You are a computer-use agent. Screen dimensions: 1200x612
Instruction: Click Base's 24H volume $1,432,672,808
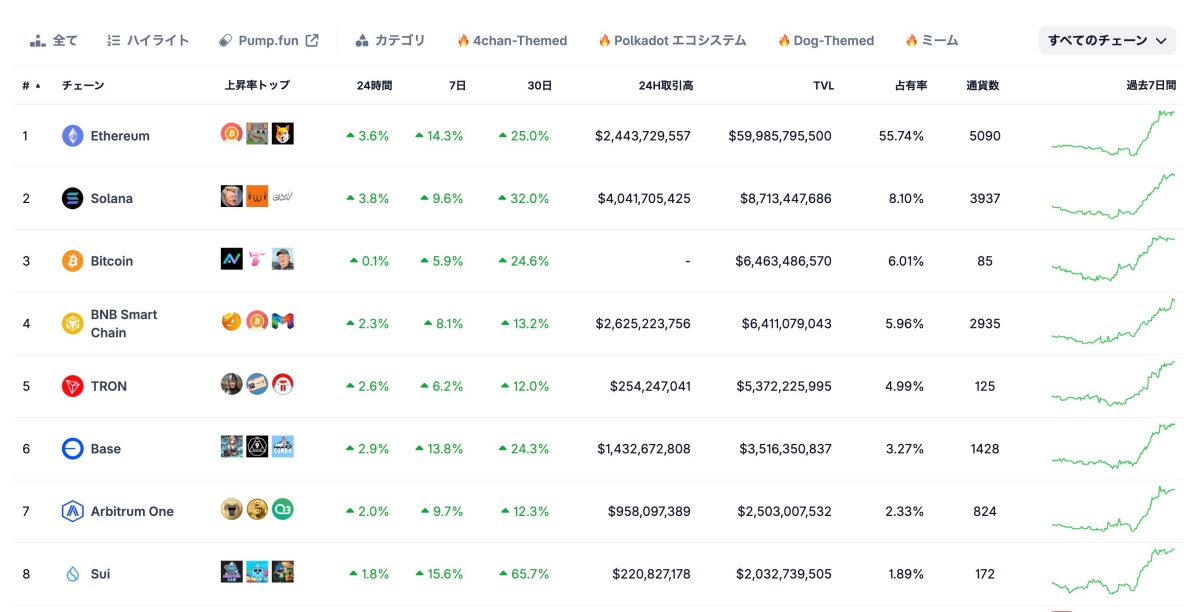[644, 449]
